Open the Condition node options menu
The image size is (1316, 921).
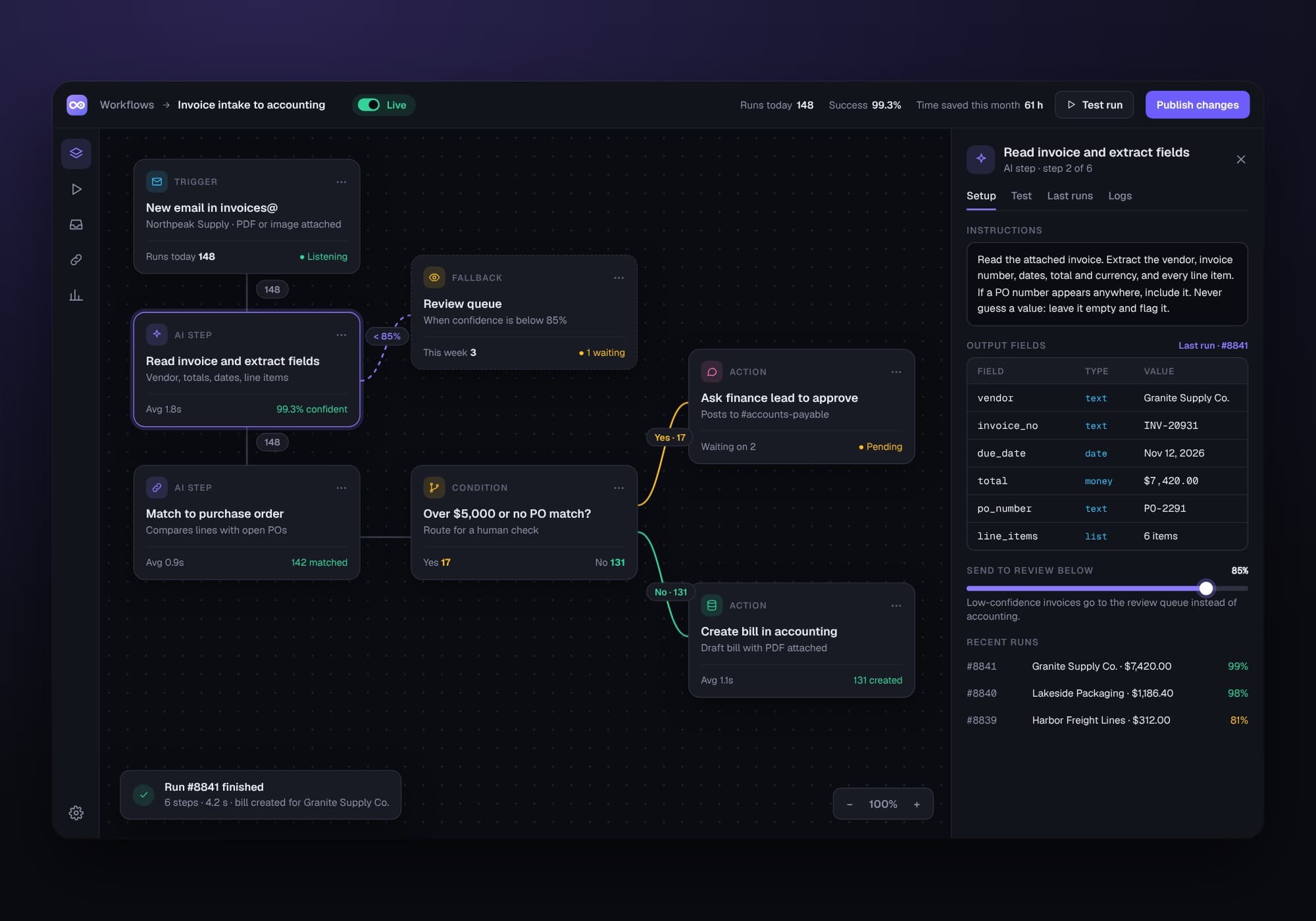click(619, 488)
